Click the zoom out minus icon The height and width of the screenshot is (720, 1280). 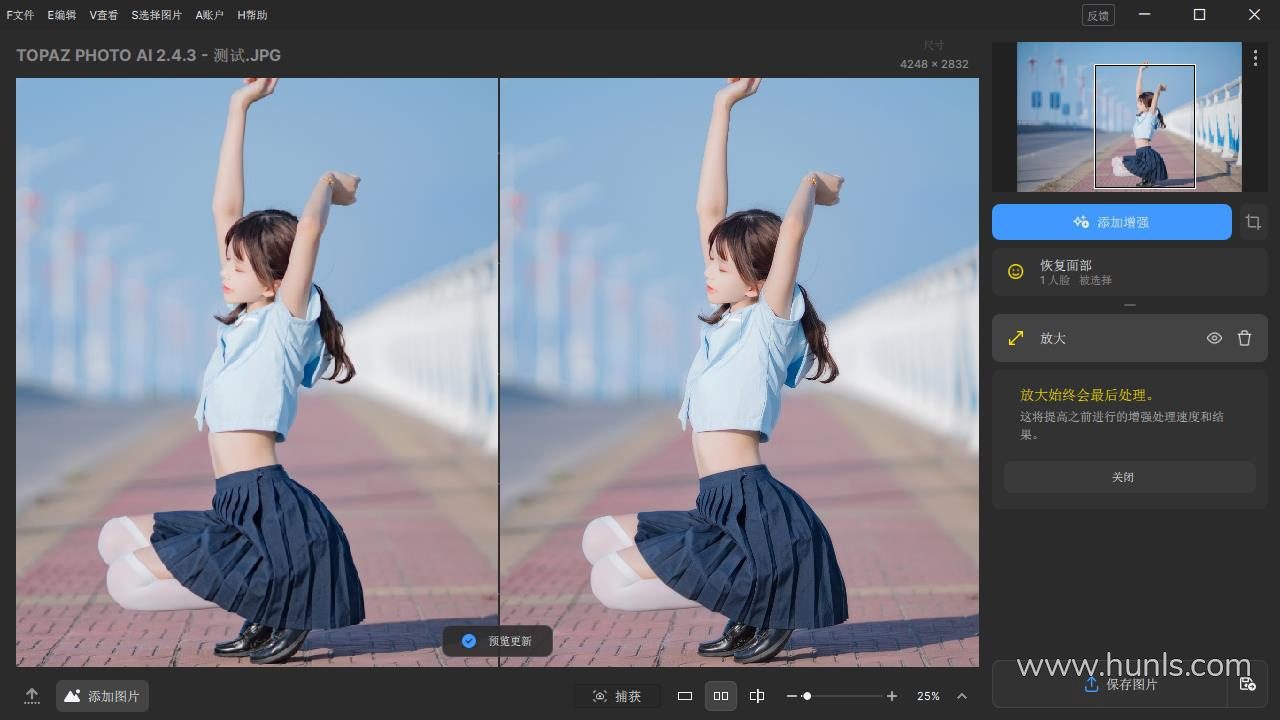click(x=792, y=696)
